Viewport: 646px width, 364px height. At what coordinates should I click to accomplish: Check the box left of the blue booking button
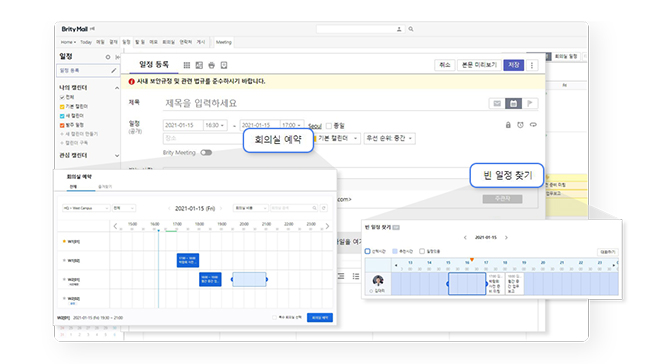click(x=274, y=317)
